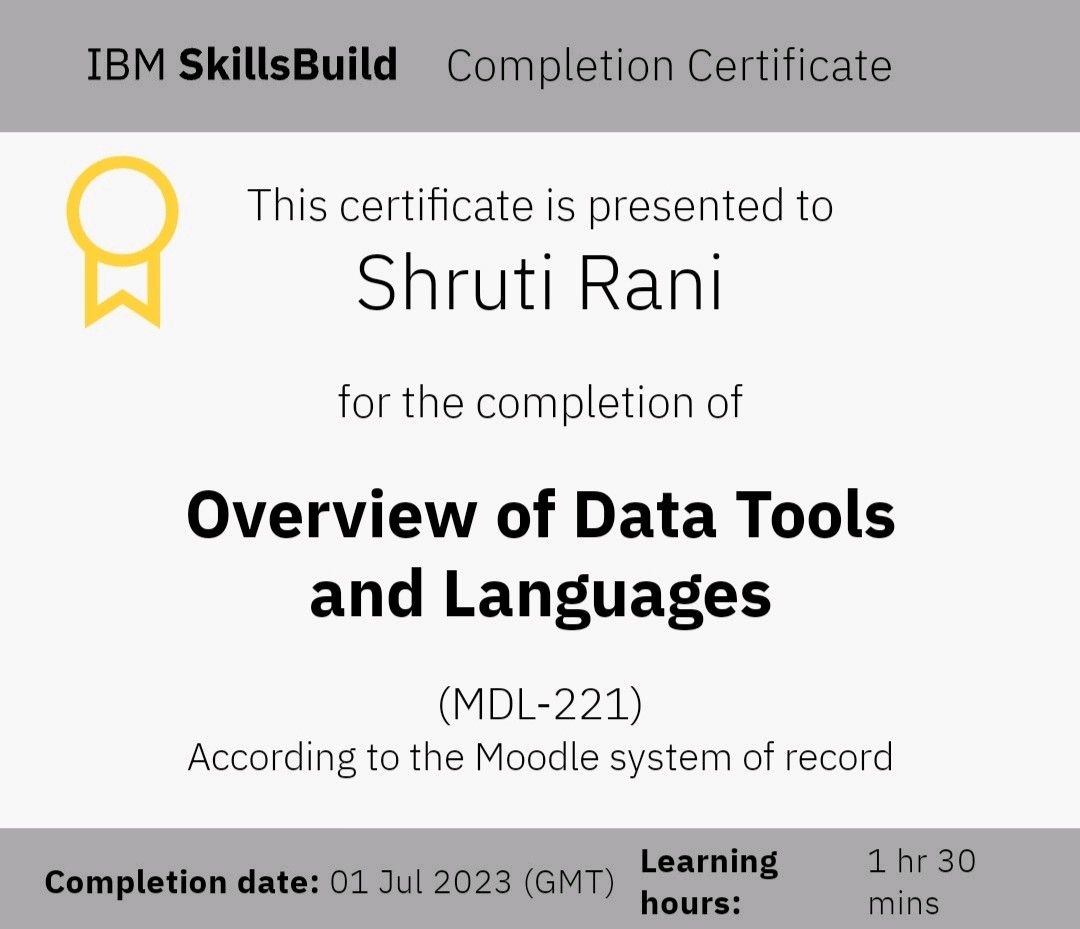Click the recipient name 'Shruti Rani'
Image resolution: width=1080 pixels, height=929 pixels.
[540, 283]
